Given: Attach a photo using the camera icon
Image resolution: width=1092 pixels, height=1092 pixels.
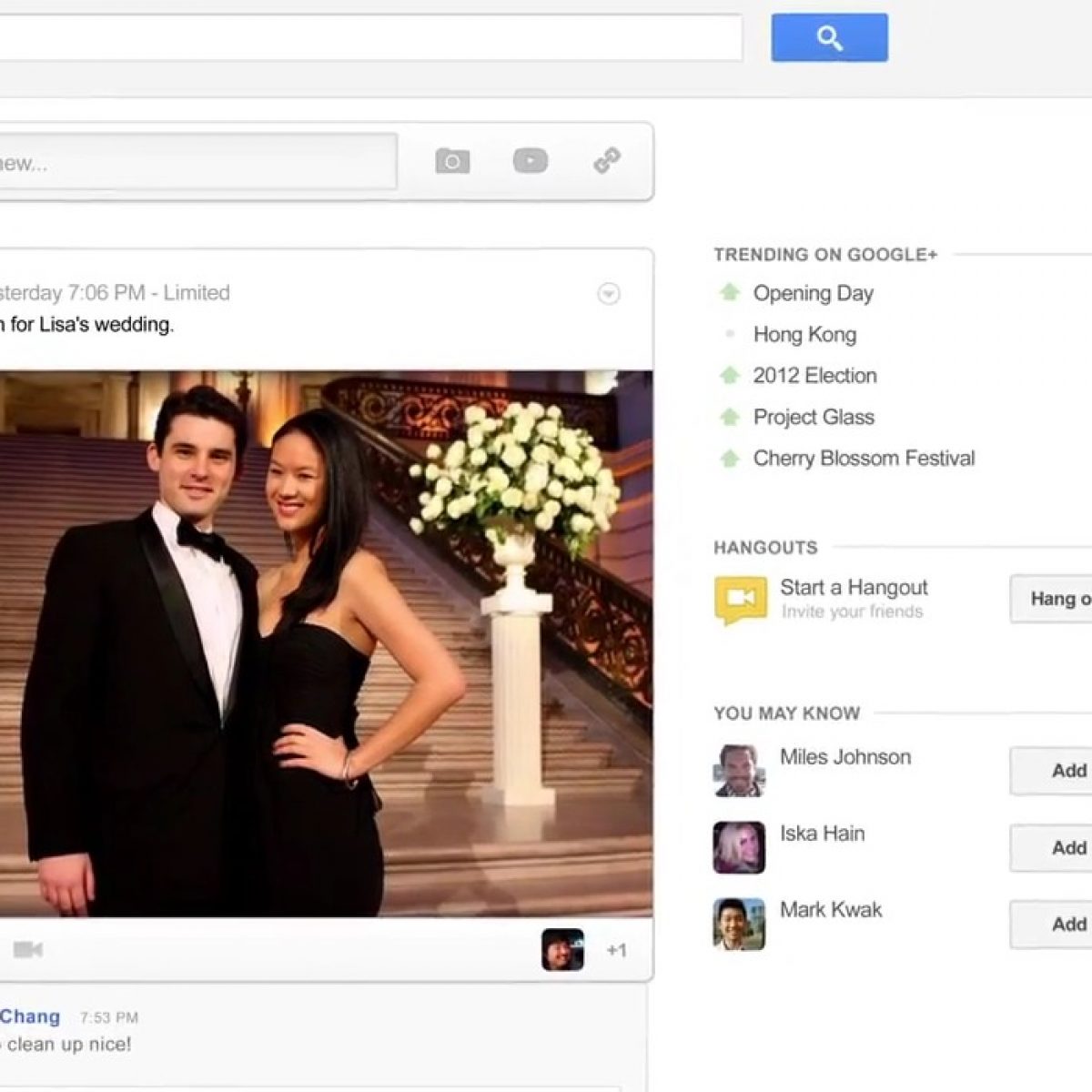Looking at the screenshot, I should [x=452, y=162].
